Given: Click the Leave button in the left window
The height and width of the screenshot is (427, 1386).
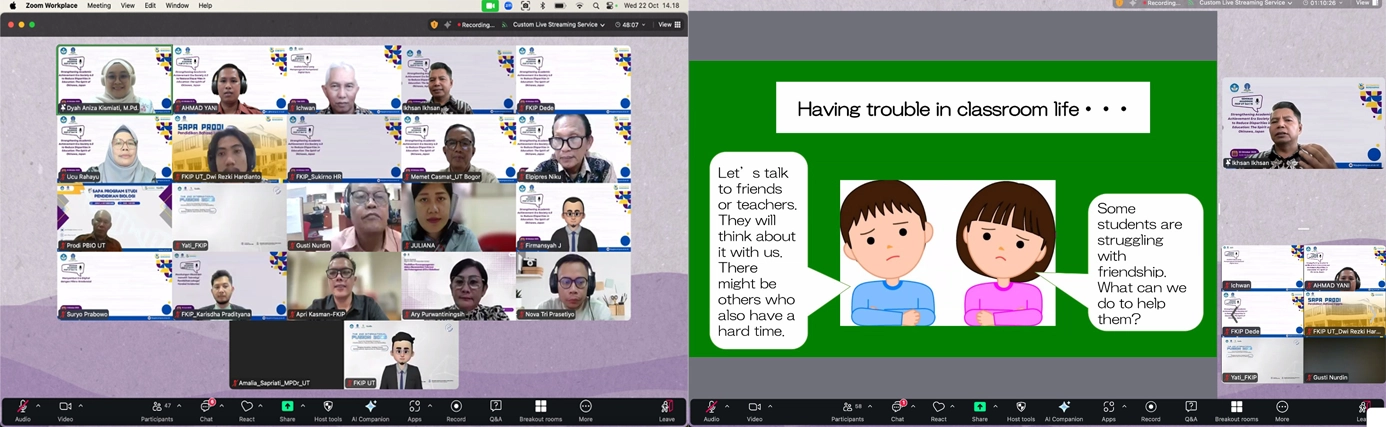Looking at the screenshot, I should point(666,410).
